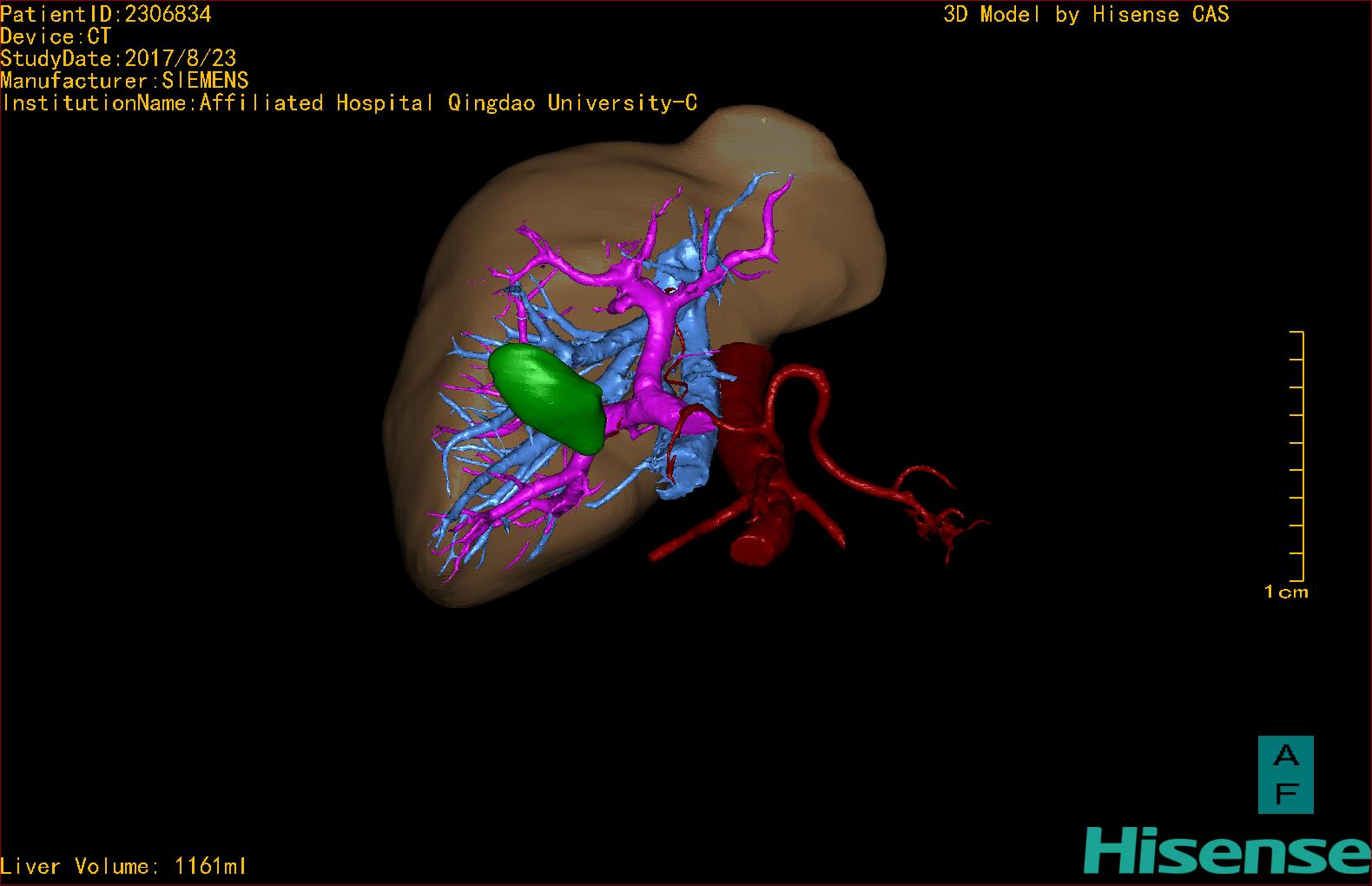Click the green tumor in the liver model
The image size is (1372, 886).
[x=546, y=397]
